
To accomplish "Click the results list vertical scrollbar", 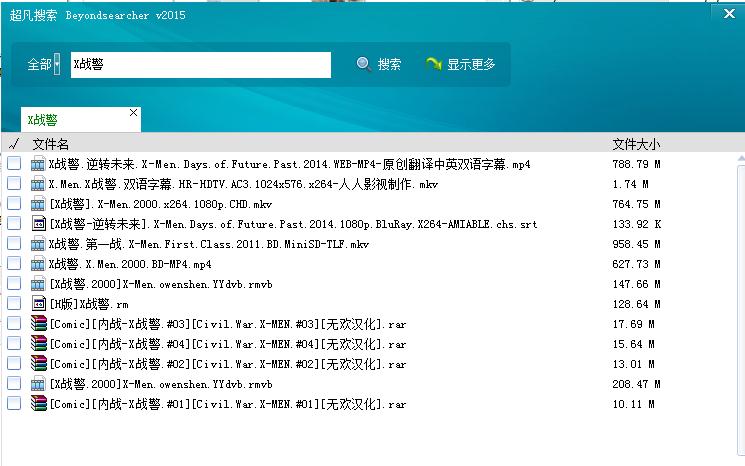I will (741, 304).
